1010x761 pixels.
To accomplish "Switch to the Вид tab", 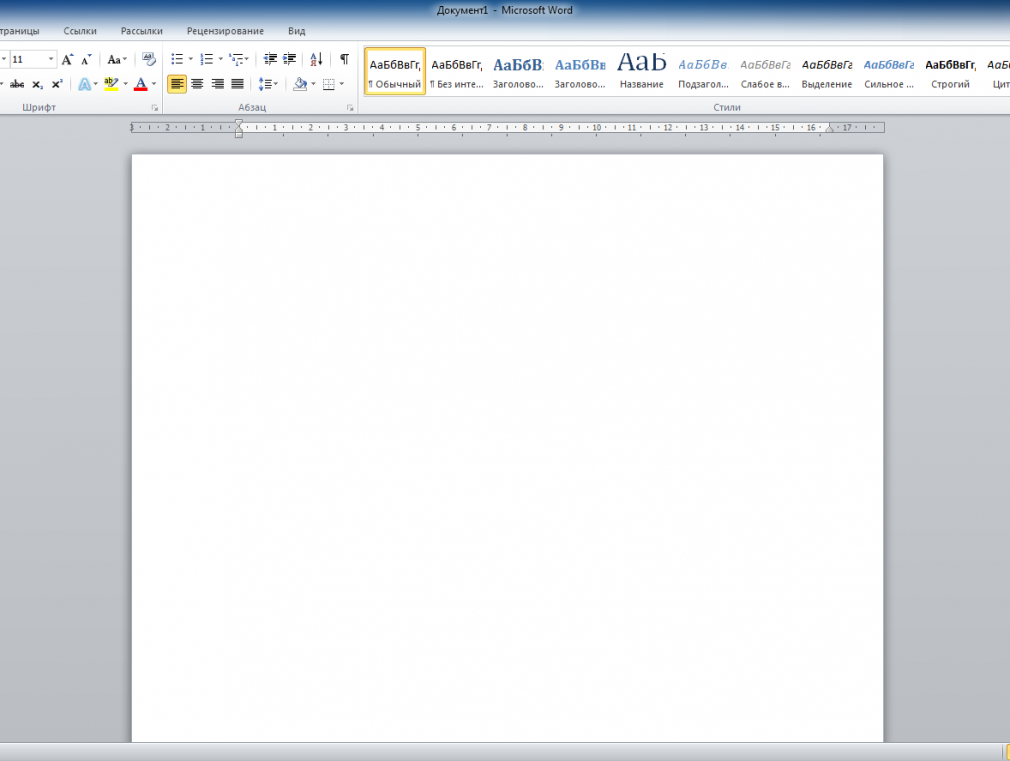I will tap(297, 31).
